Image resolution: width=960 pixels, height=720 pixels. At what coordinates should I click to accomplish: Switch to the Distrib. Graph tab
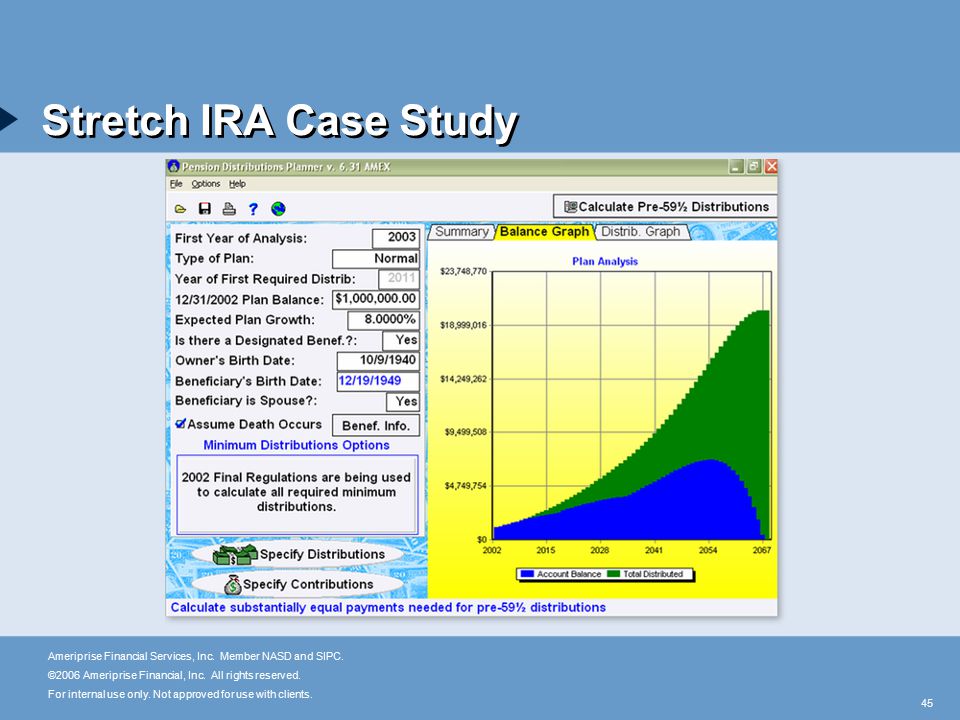coord(641,232)
